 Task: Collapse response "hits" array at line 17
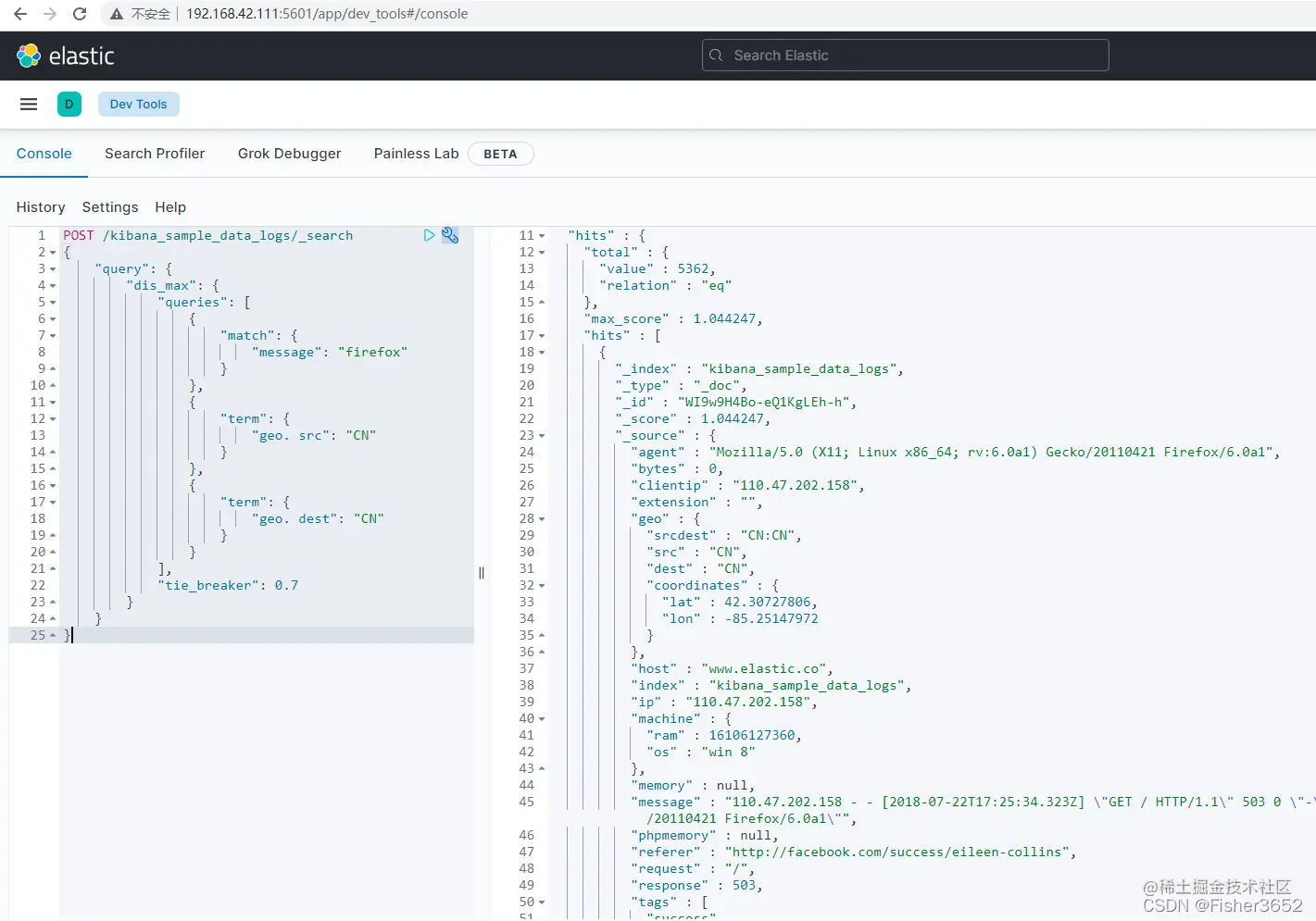point(542,336)
